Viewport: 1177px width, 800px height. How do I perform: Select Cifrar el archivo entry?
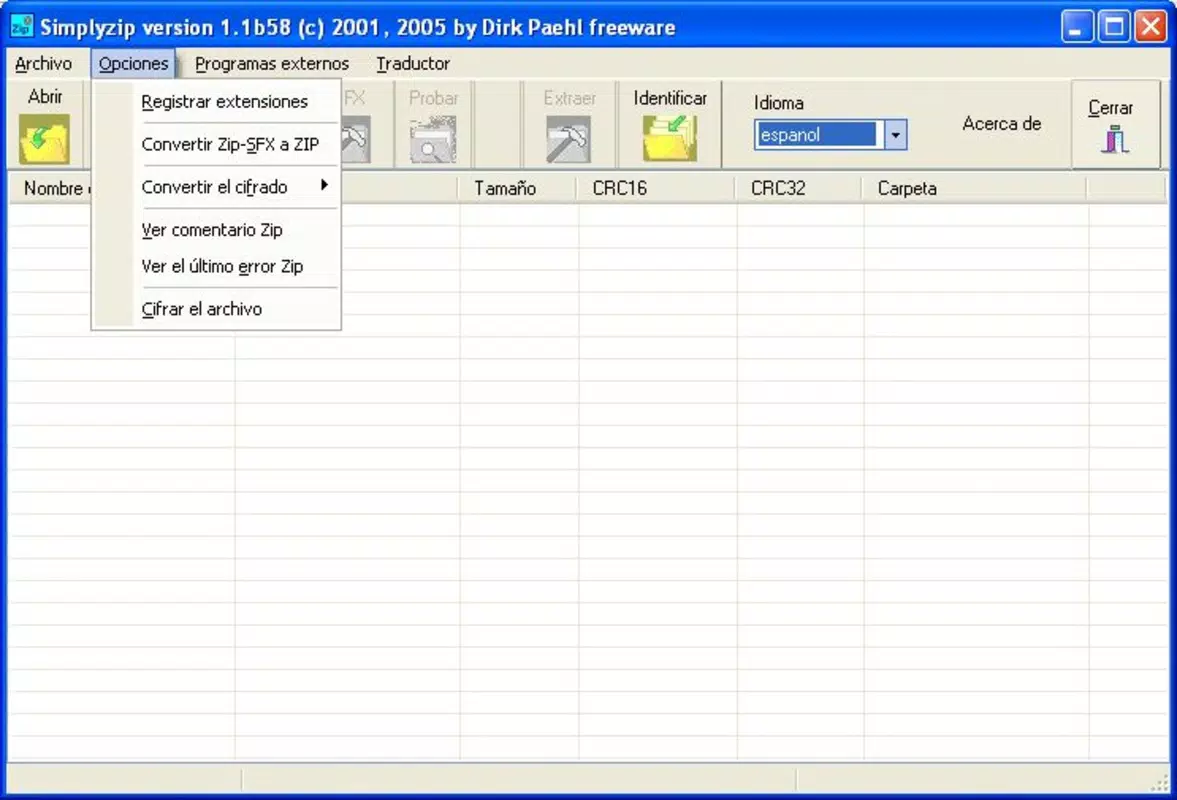(201, 308)
